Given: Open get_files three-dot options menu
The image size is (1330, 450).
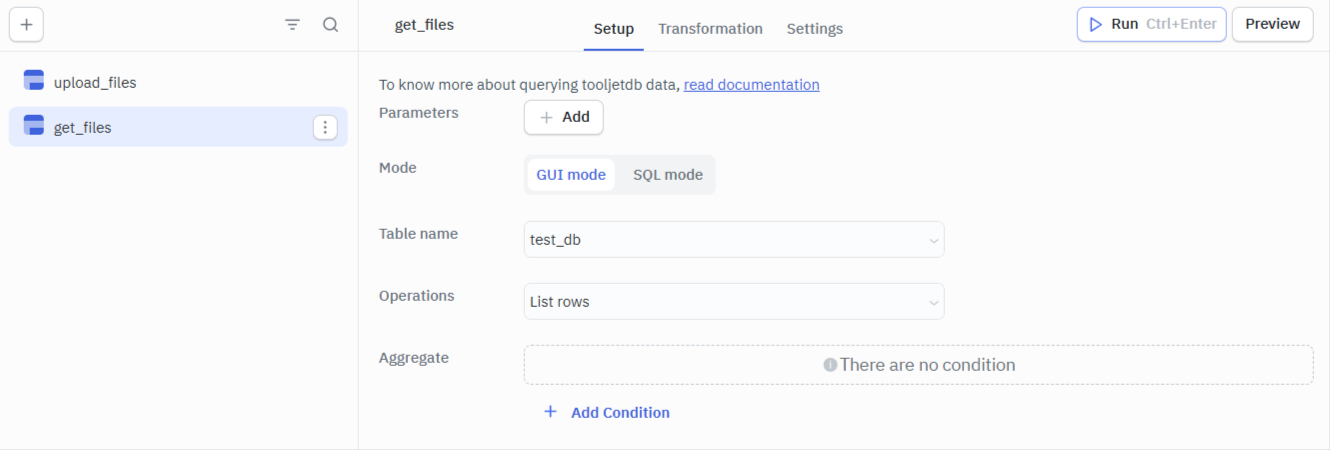Looking at the screenshot, I should point(325,127).
